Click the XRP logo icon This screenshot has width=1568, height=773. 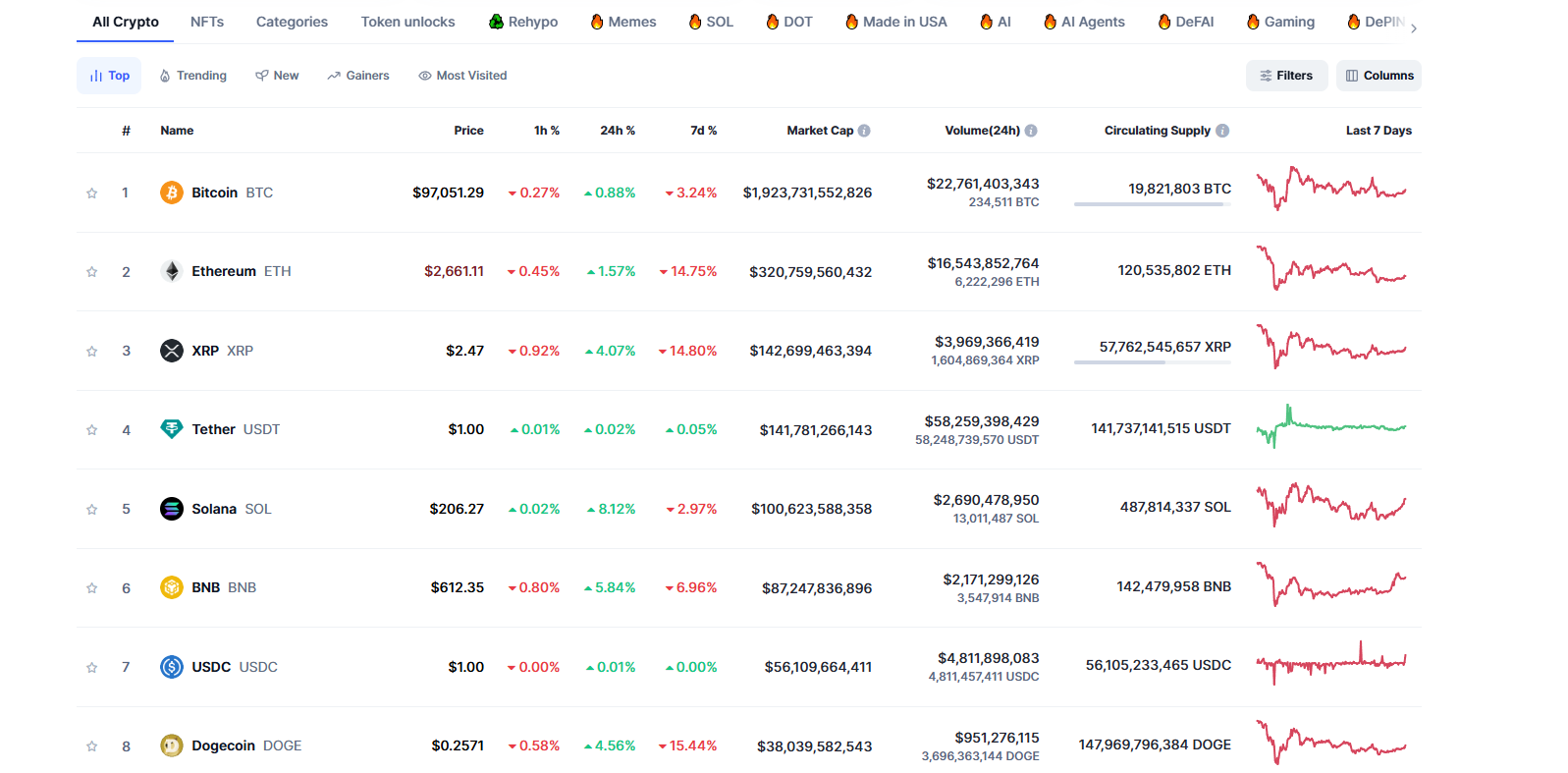172,351
